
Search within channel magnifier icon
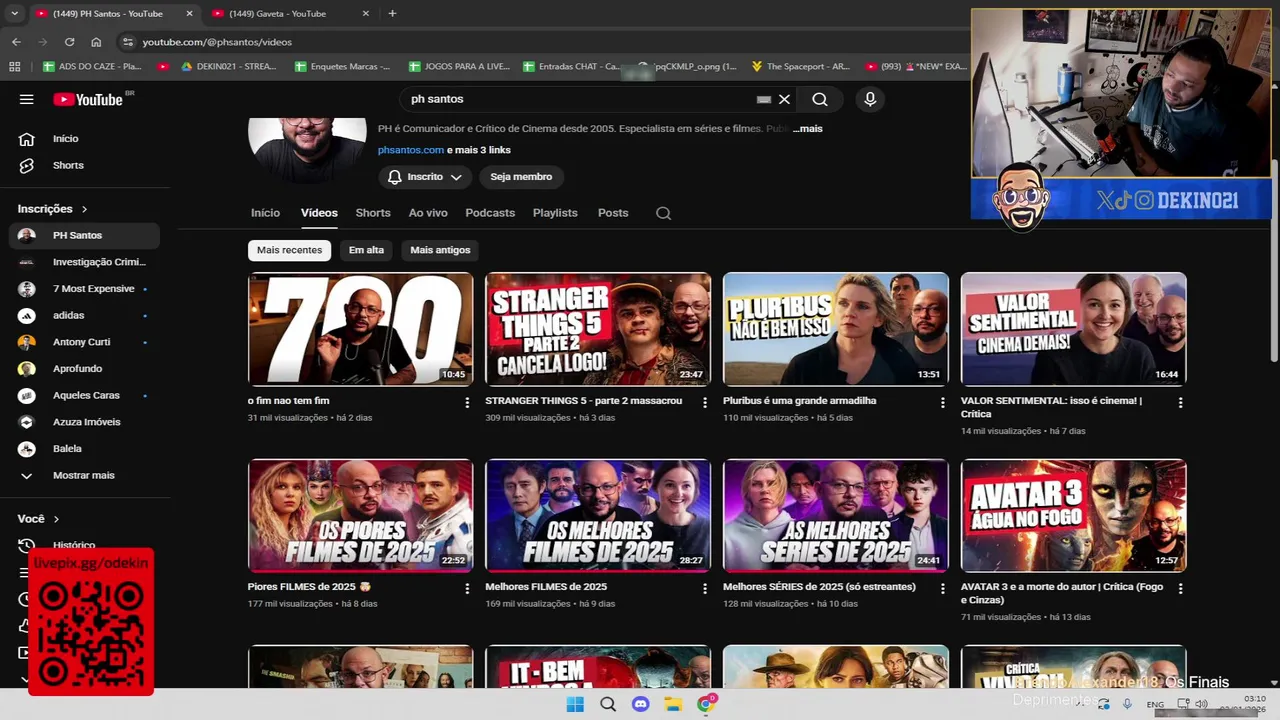coord(663,213)
